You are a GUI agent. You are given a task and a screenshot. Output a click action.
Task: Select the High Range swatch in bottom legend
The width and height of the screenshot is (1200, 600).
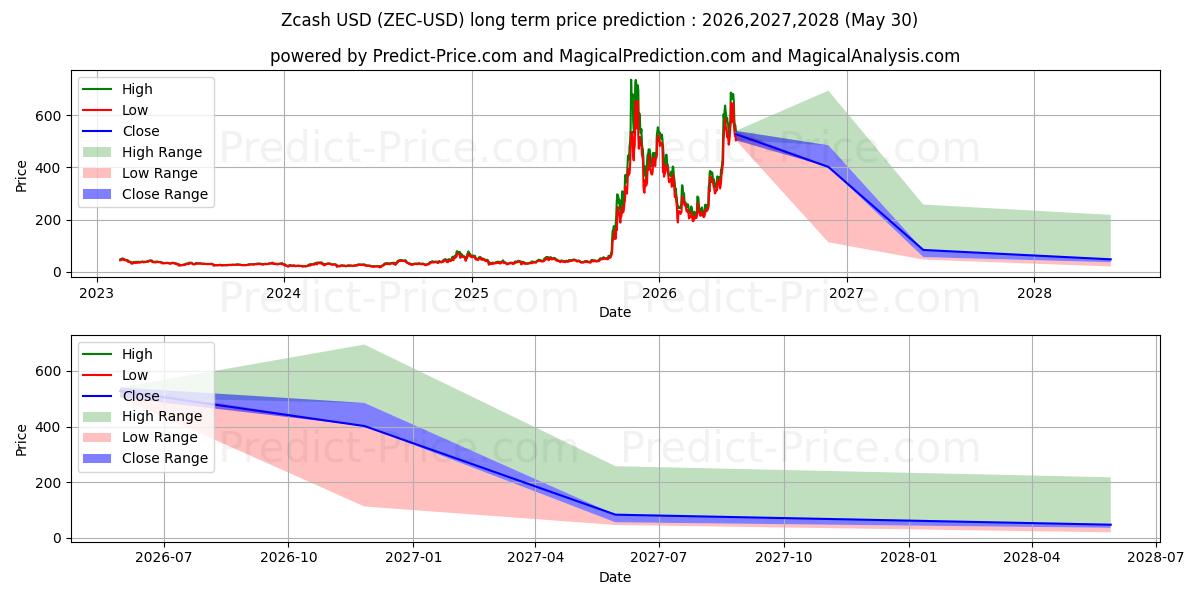point(100,416)
